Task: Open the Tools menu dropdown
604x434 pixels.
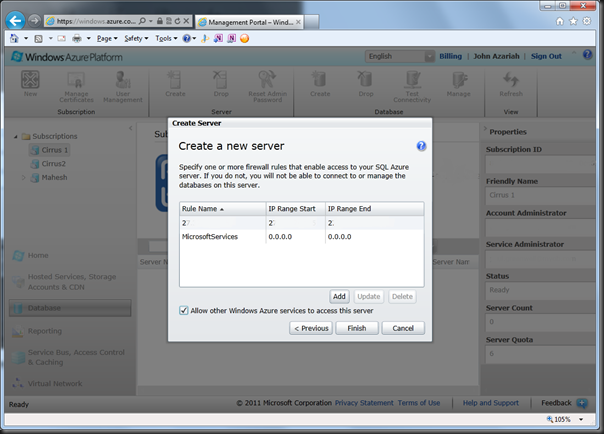Action: coord(166,38)
